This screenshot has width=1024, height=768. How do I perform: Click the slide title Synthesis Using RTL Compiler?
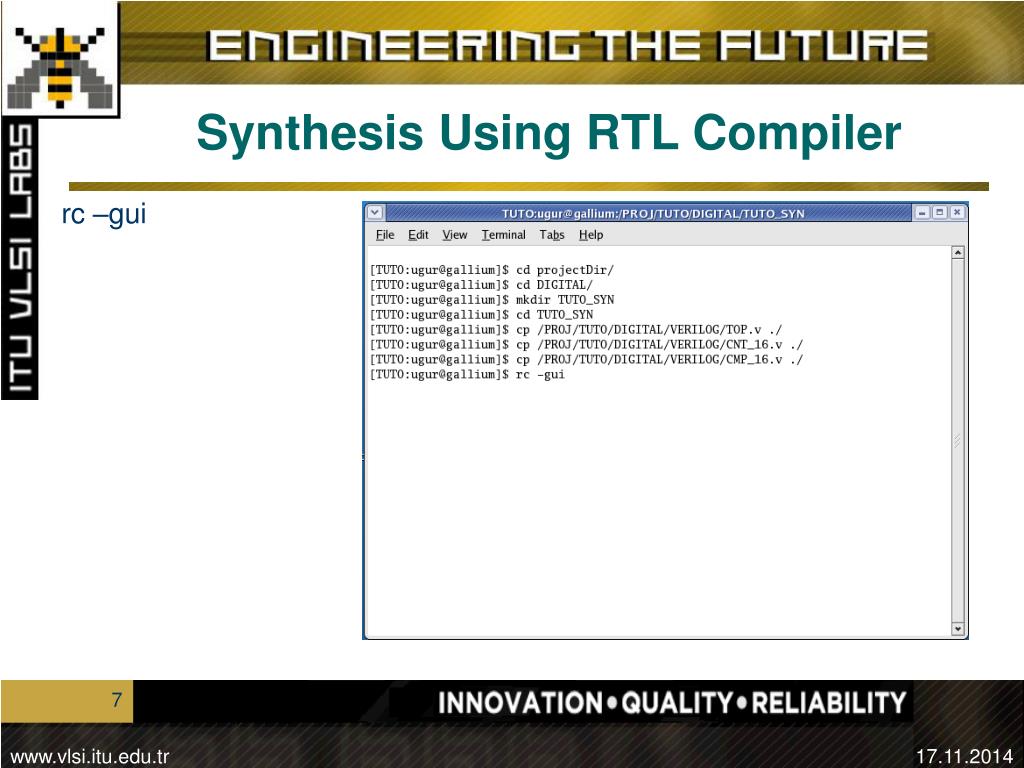point(549,133)
